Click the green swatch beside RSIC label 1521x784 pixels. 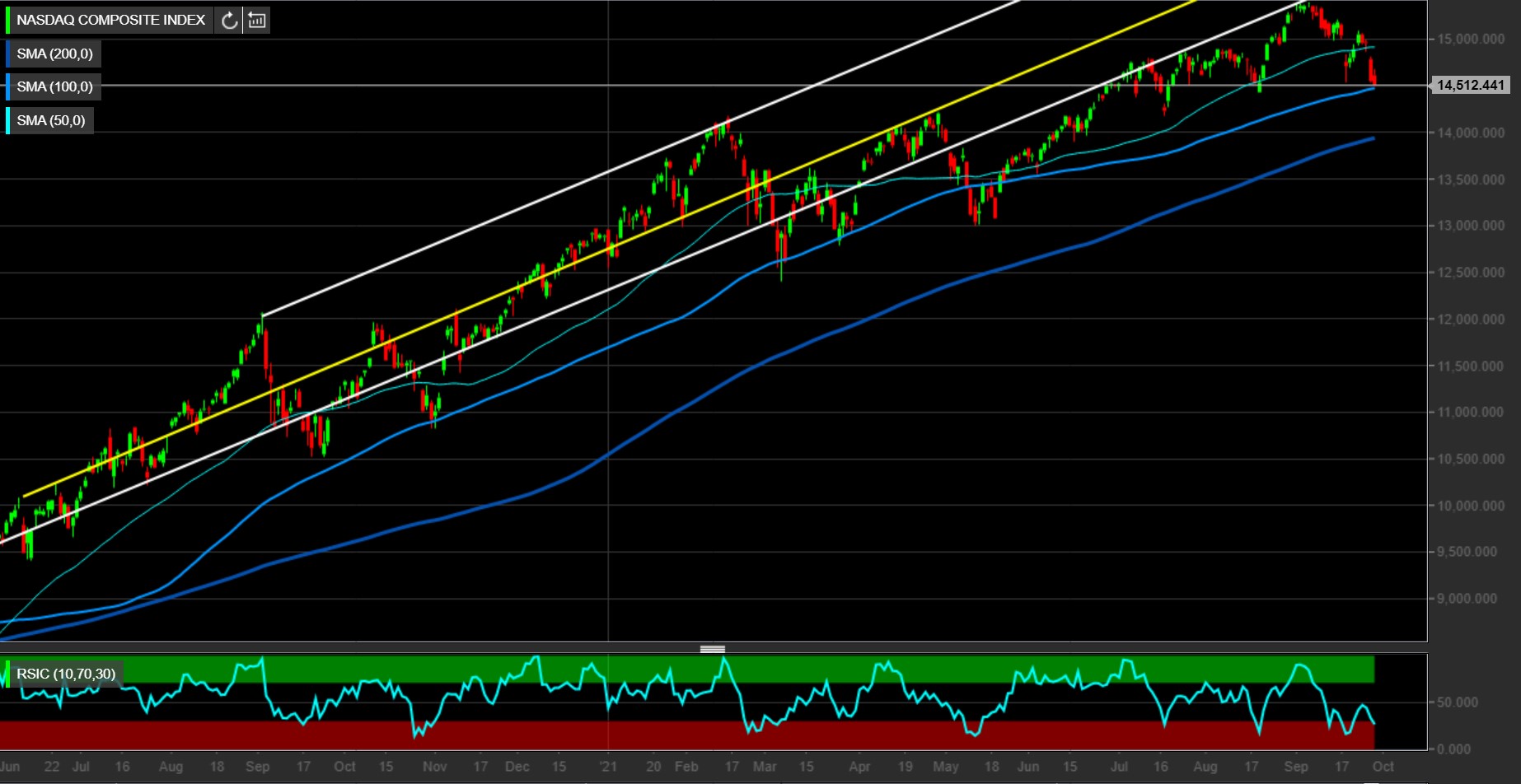click(7, 674)
